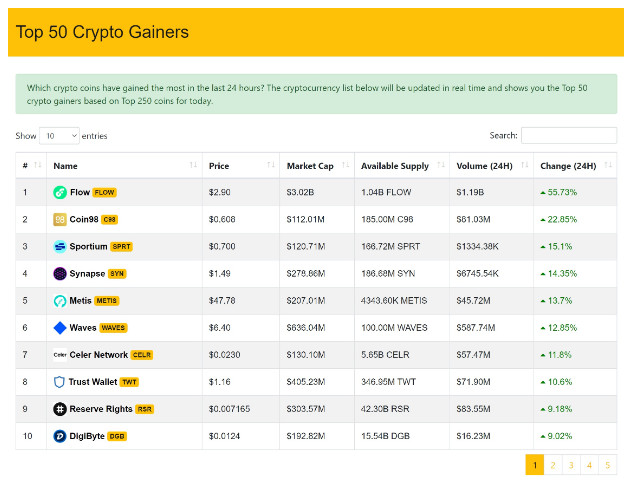The height and width of the screenshot is (482, 632).
Task: Click the FLOW ticker badge
Action: click(104, 193)
